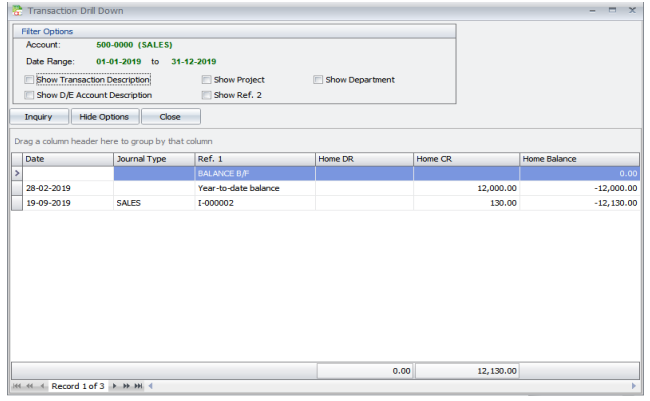Click the horizontal scroll left arrow
This screenshot has width=650, height=401.
coord(150,386)
